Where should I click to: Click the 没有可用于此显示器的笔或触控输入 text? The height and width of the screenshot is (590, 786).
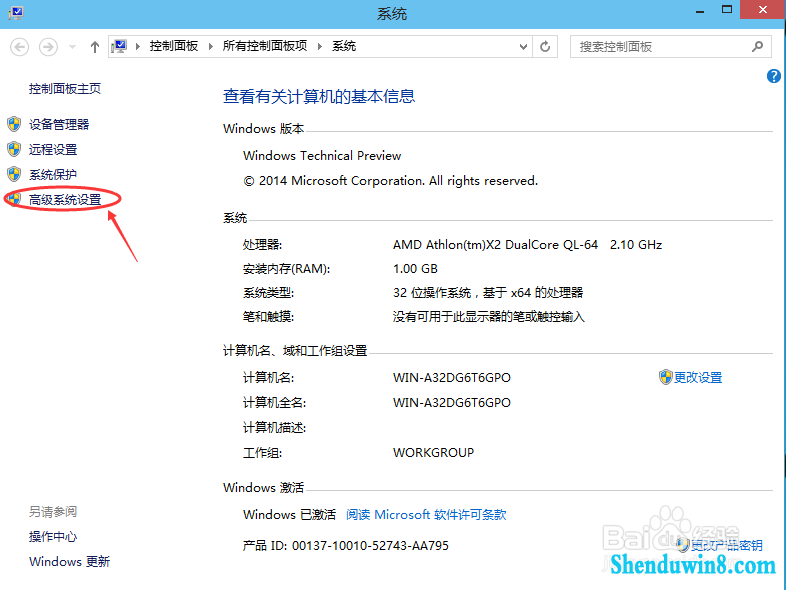[489, 317]
